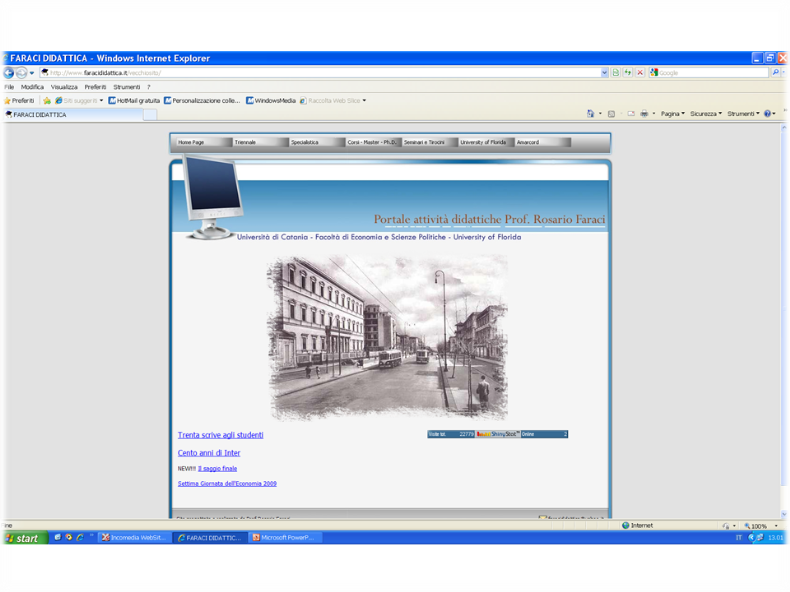The image size is (790, 592).
Task: Click the Read mail envelope icon
Action: 631,114
